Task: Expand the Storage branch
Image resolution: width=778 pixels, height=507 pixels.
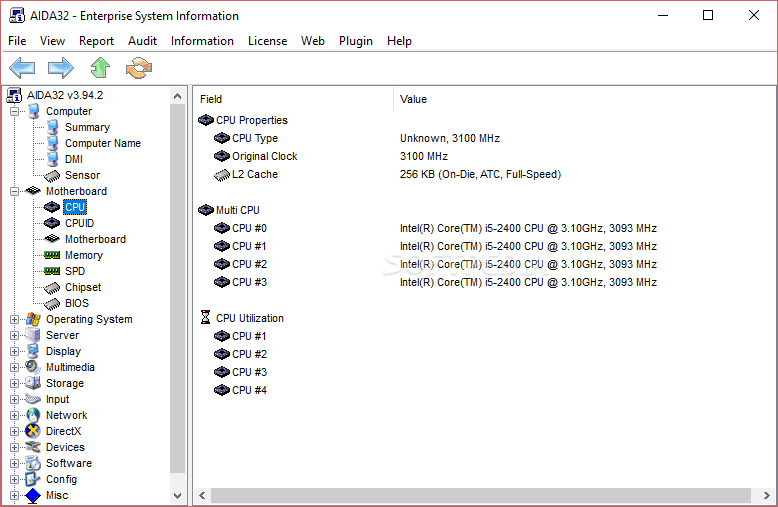Action: [14, 383]
